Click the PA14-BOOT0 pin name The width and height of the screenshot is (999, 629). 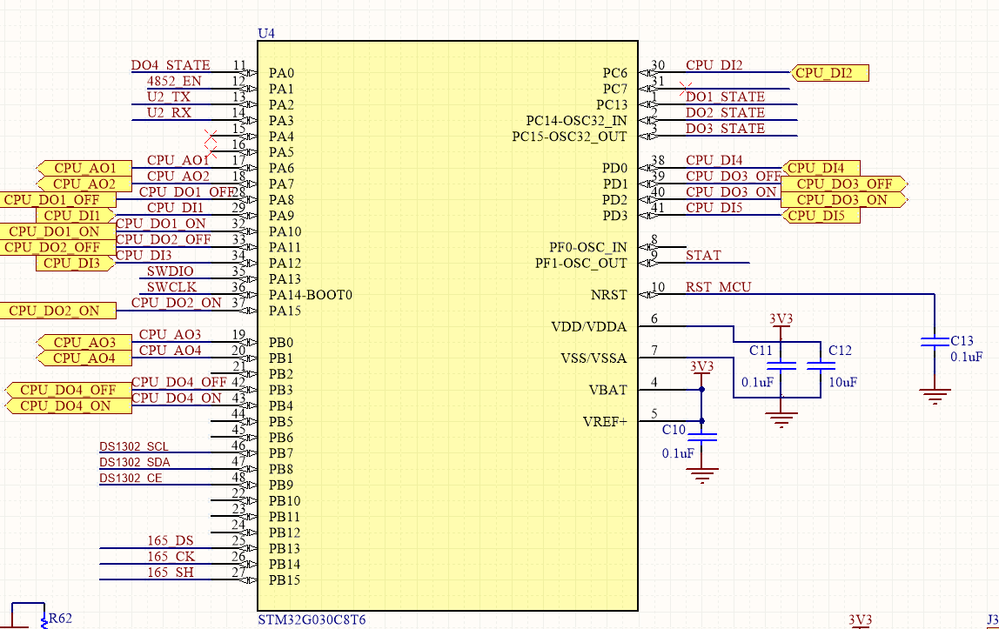coord(310,295)
